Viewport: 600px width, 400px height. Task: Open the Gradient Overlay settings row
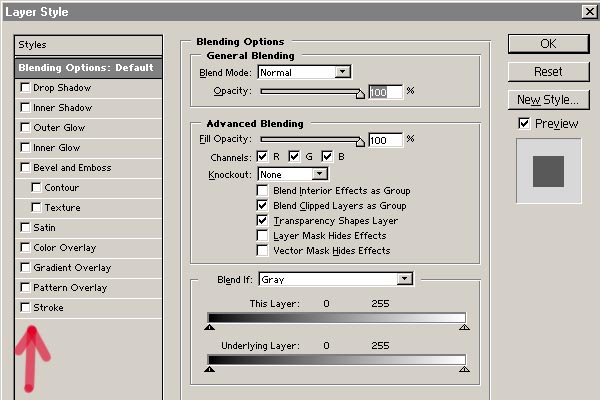(x=88, y=268)
